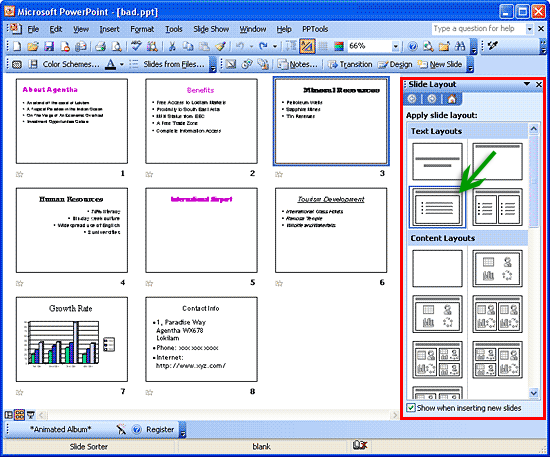Open the Tools menu
Viewport: 550px width, 457px height.
tap(174, 29)
